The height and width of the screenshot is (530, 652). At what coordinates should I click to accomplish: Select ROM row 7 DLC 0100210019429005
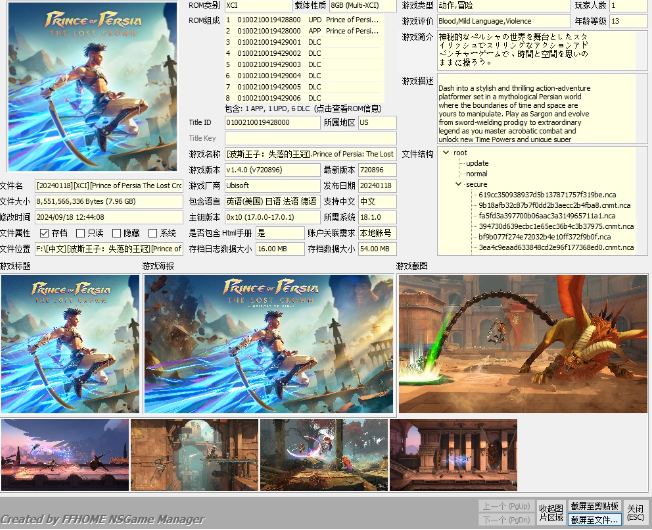pyautogui.click(x=304, y=87)
